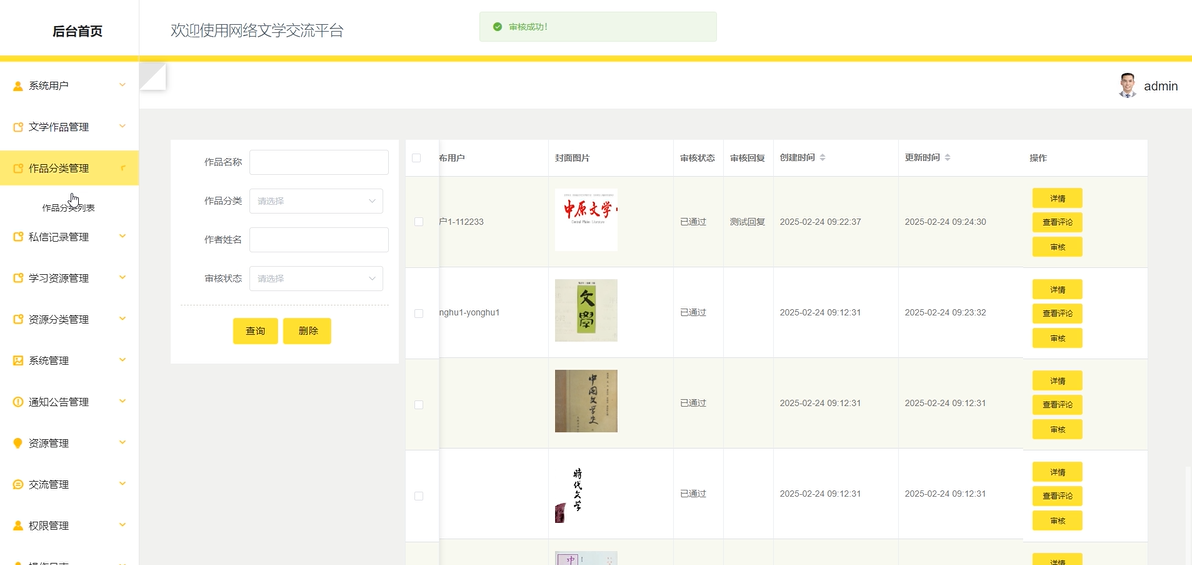The height and width of the screenshot is (565, 1192).
Task: Select 权限管理 menu label
Action: pyautogui.click(x=49, y=525)
